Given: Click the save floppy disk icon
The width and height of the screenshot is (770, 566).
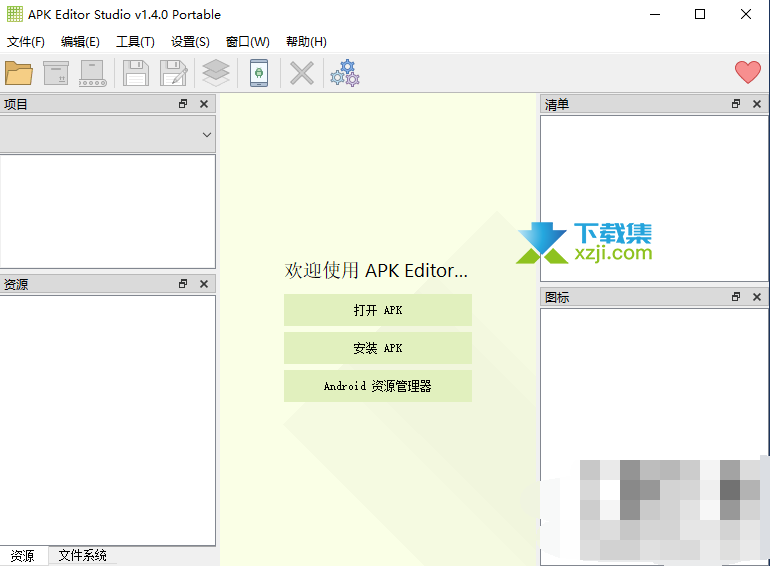Looking at the screenshot, I should tap(136, 73).
